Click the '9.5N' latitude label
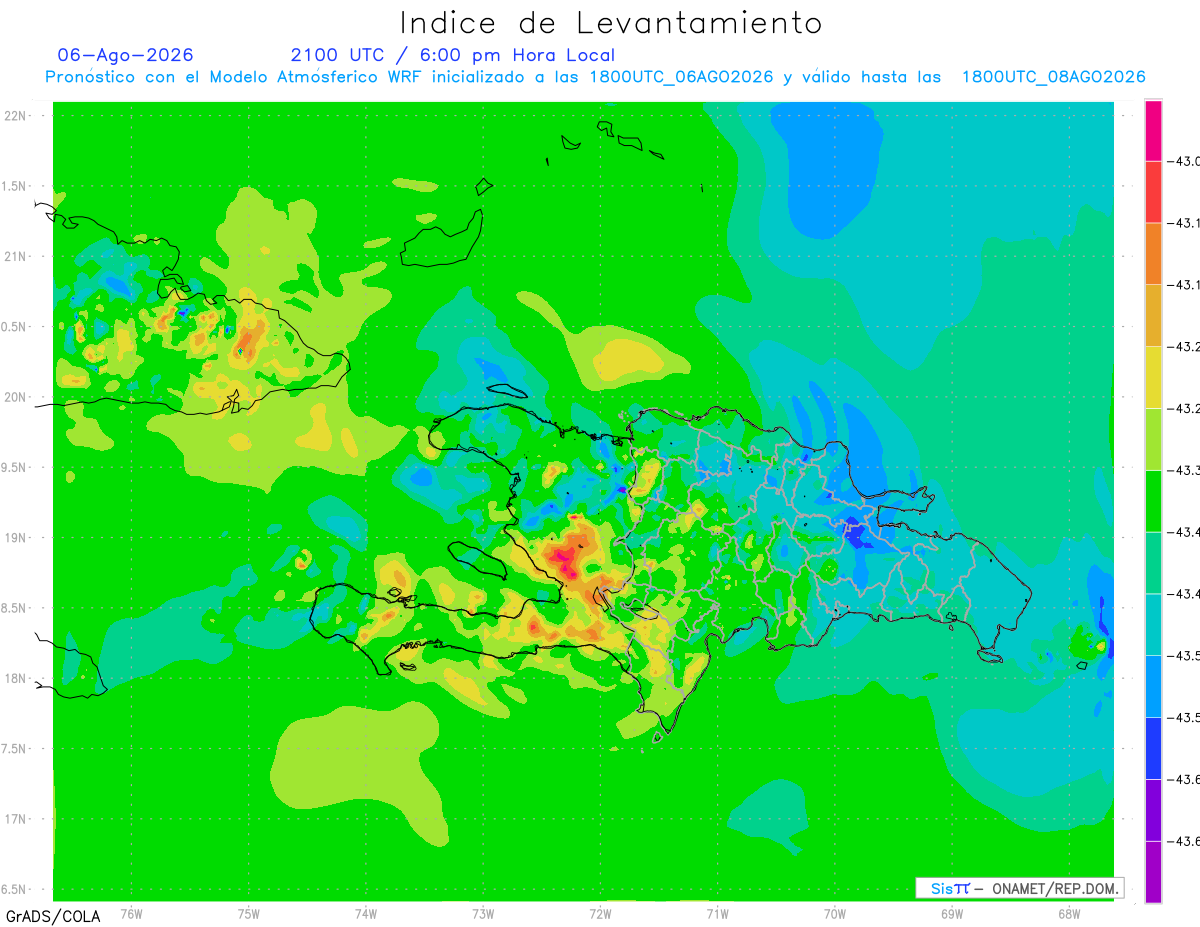Image resolution: width=1200 pixels, height=927 pixels. click(14, 467)
